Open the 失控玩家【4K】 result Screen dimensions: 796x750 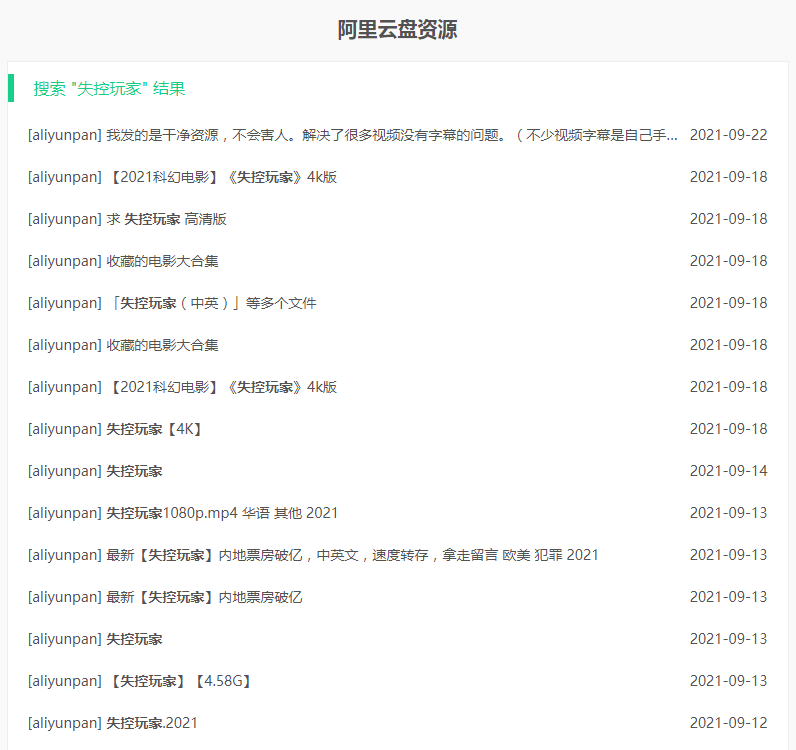click(x=115, y=430)
